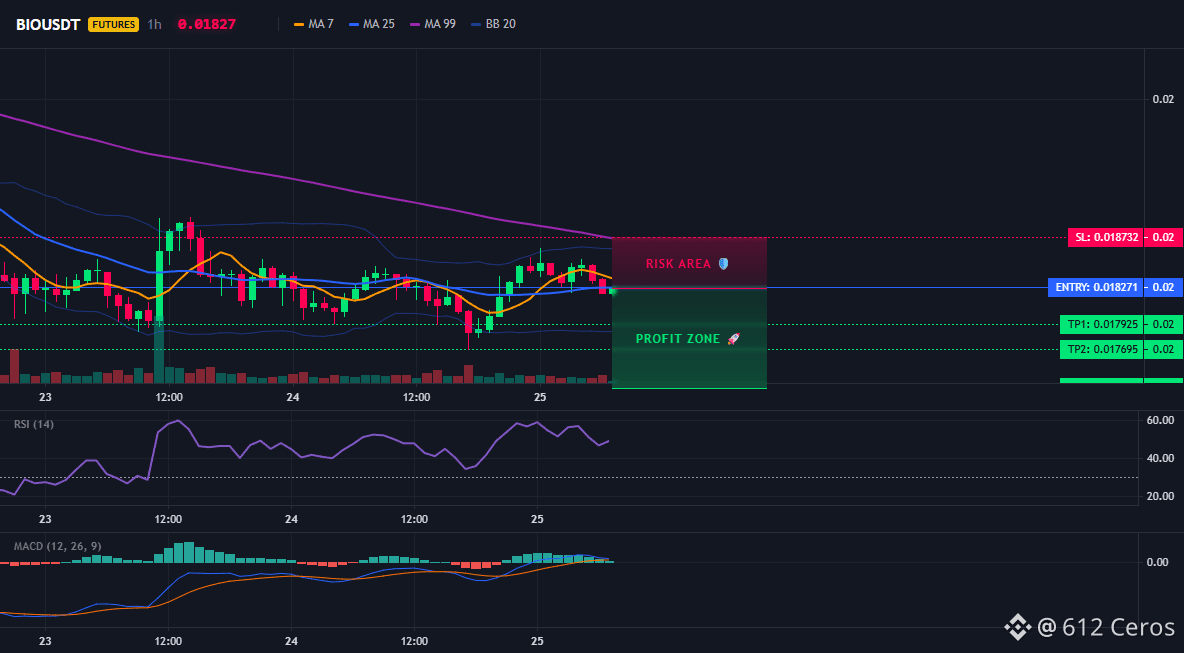This screenshot has width=1184, height=653.
Task: Click the FUTURES badge
Action: [x=113, y=24]
